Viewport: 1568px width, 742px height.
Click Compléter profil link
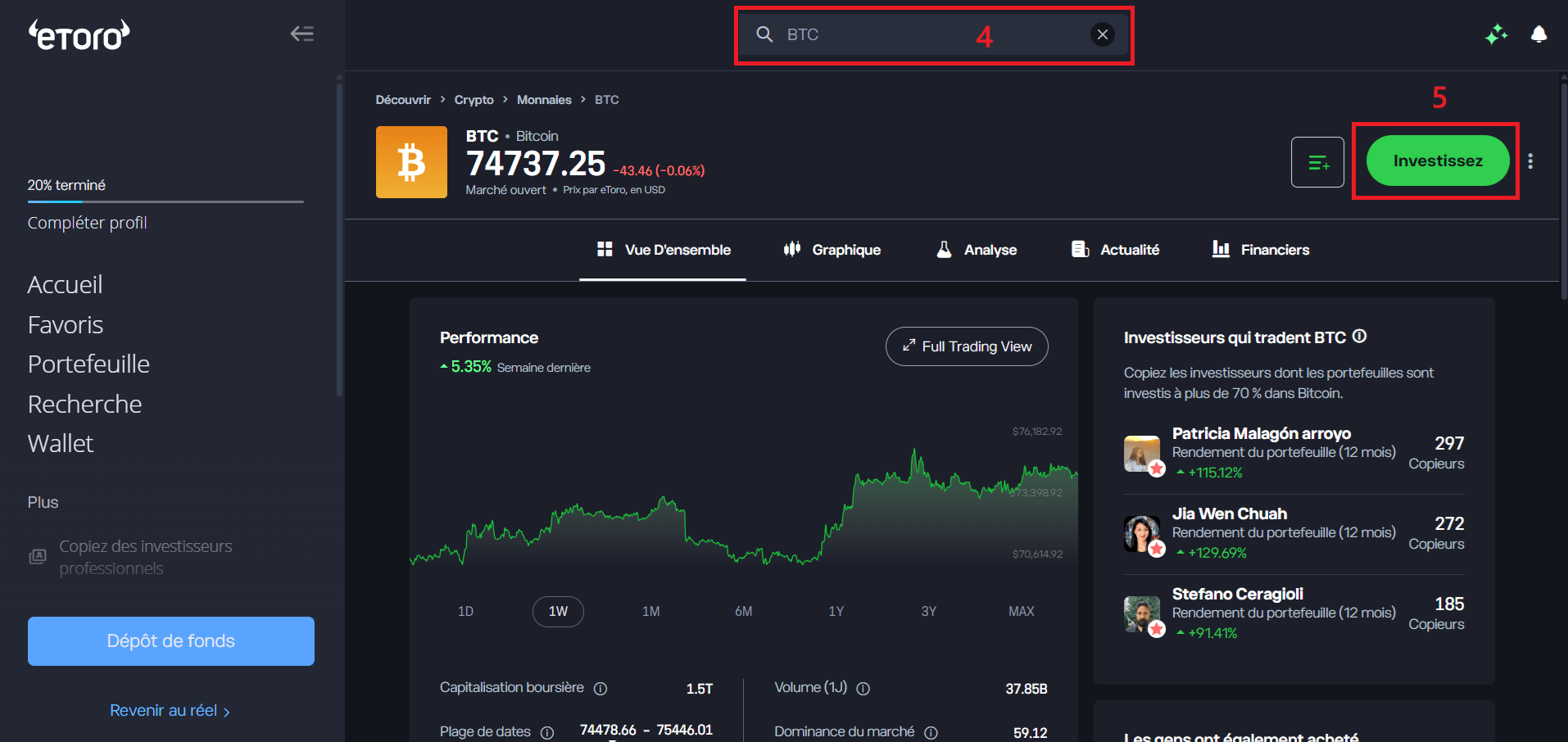pyautogui.click(x=87, y=223)
